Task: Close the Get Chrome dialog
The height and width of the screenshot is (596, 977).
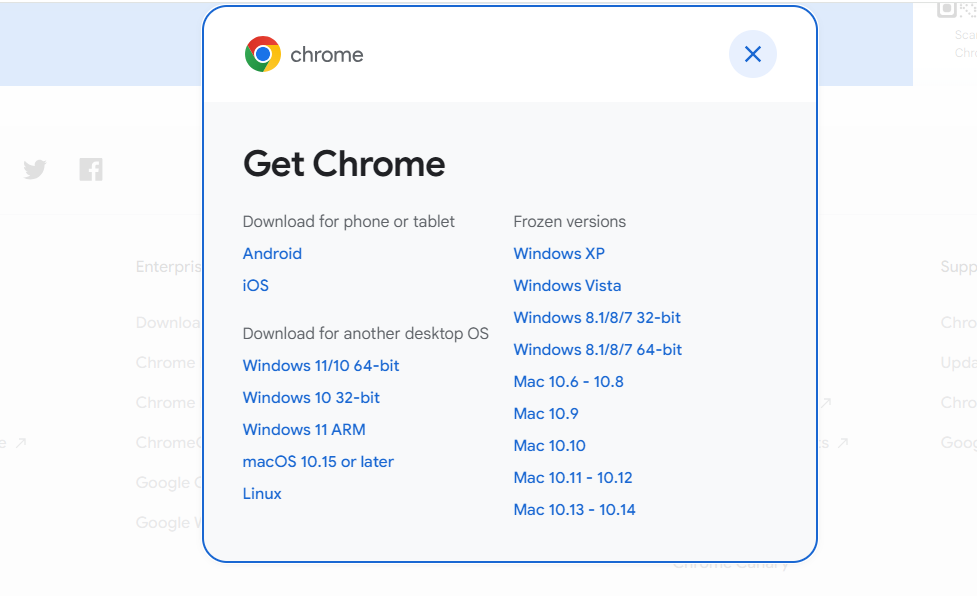Action: (753, 54)
